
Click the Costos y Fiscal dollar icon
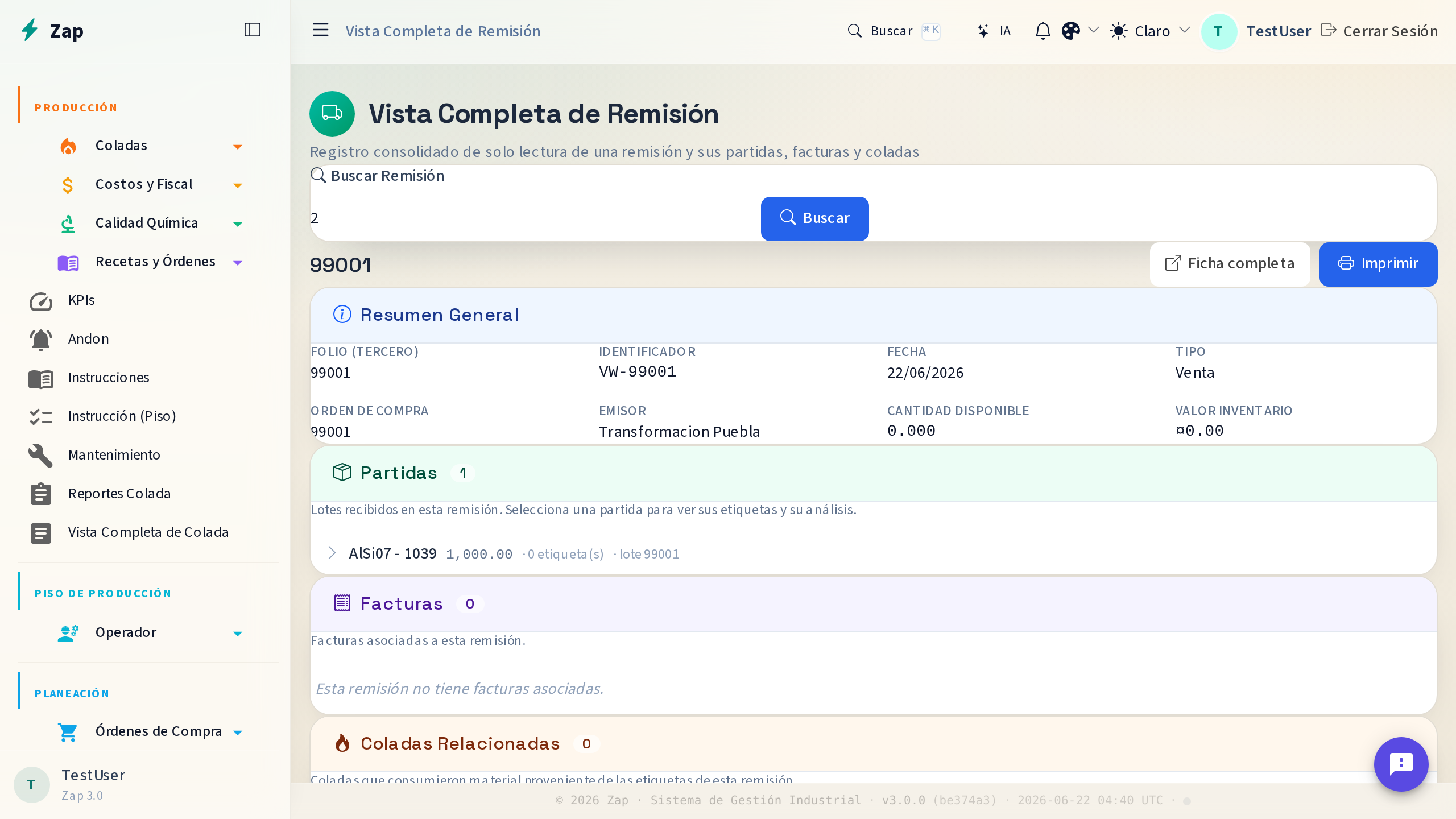pyautogui.click(x=68, y=185)
